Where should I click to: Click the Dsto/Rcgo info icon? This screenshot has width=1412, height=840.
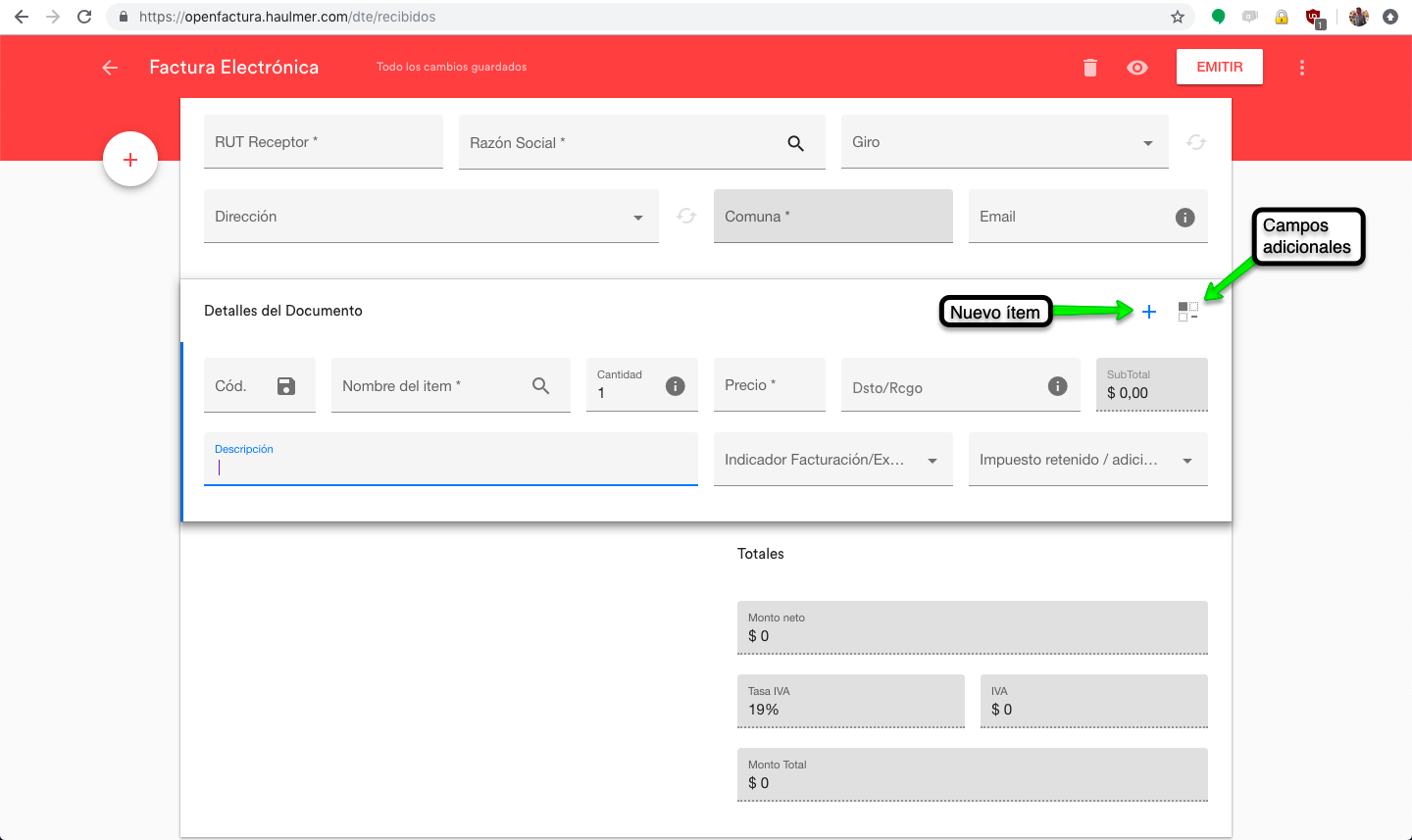[1057, 386]
